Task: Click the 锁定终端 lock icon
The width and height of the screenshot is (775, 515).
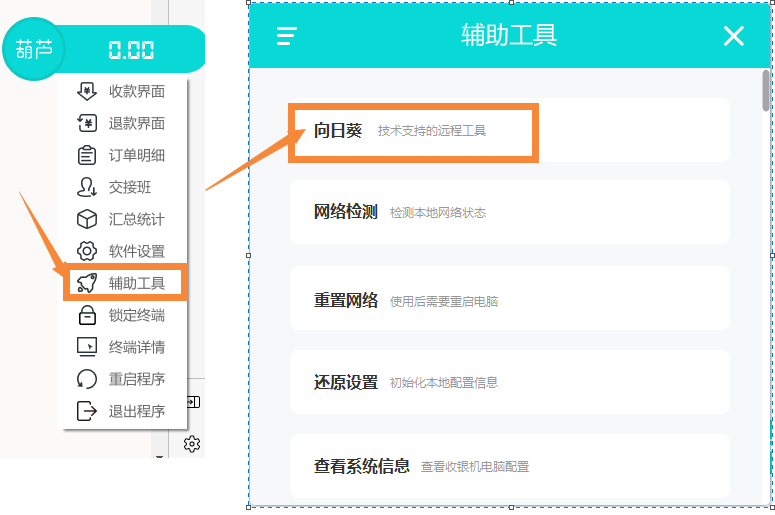Action: point(87,315)
